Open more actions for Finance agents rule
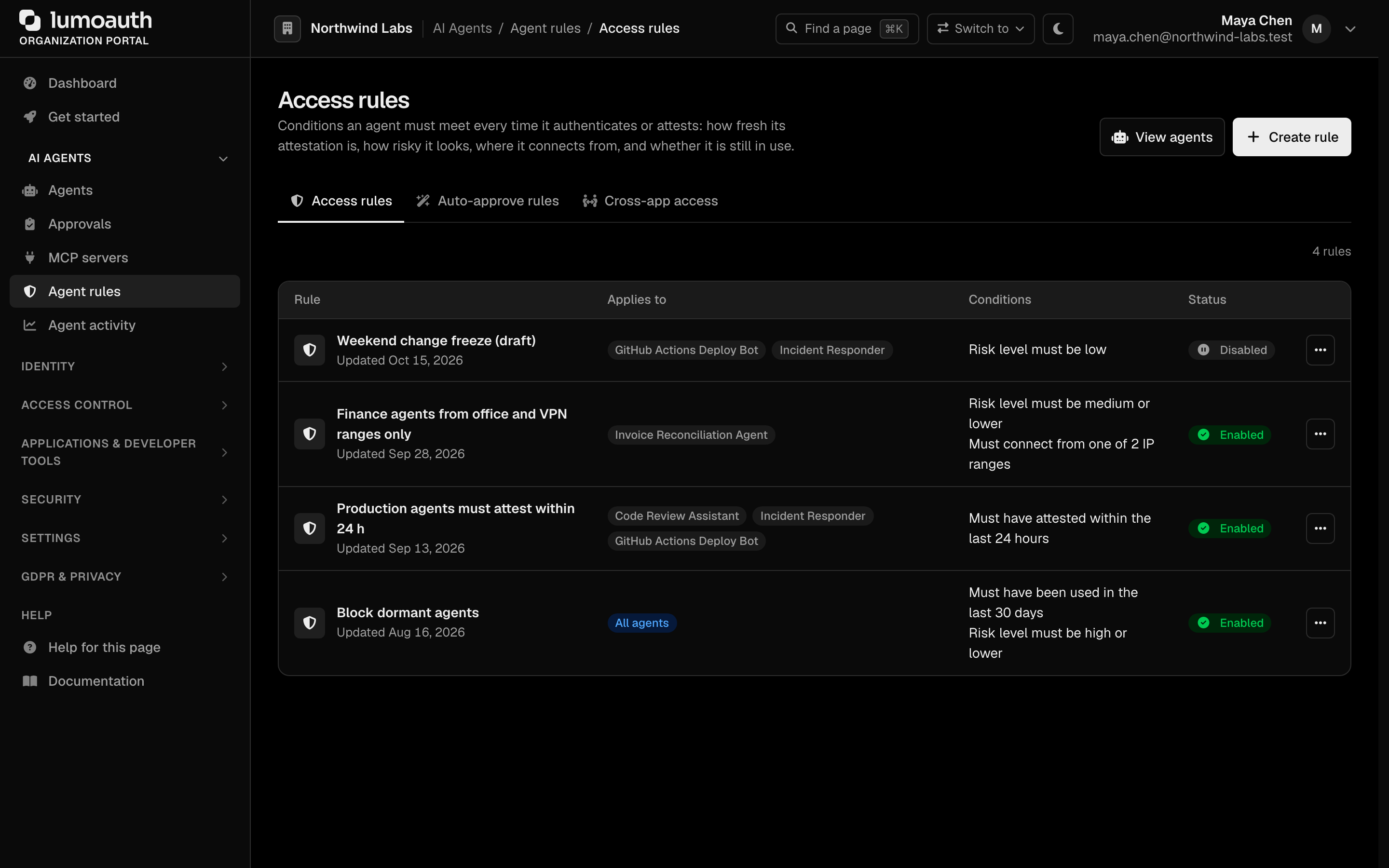The height and width of the screenshot is (868, 1389). pos(1320,434)
